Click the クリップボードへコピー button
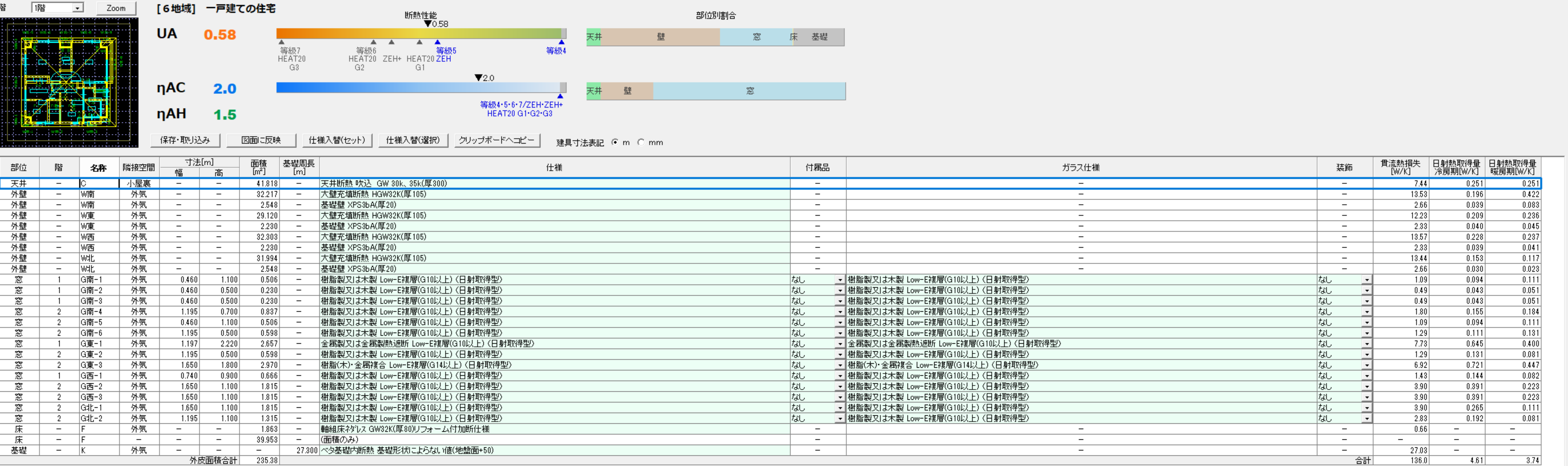The width and height of the screenshot is (1568, 466). [497, 140]
